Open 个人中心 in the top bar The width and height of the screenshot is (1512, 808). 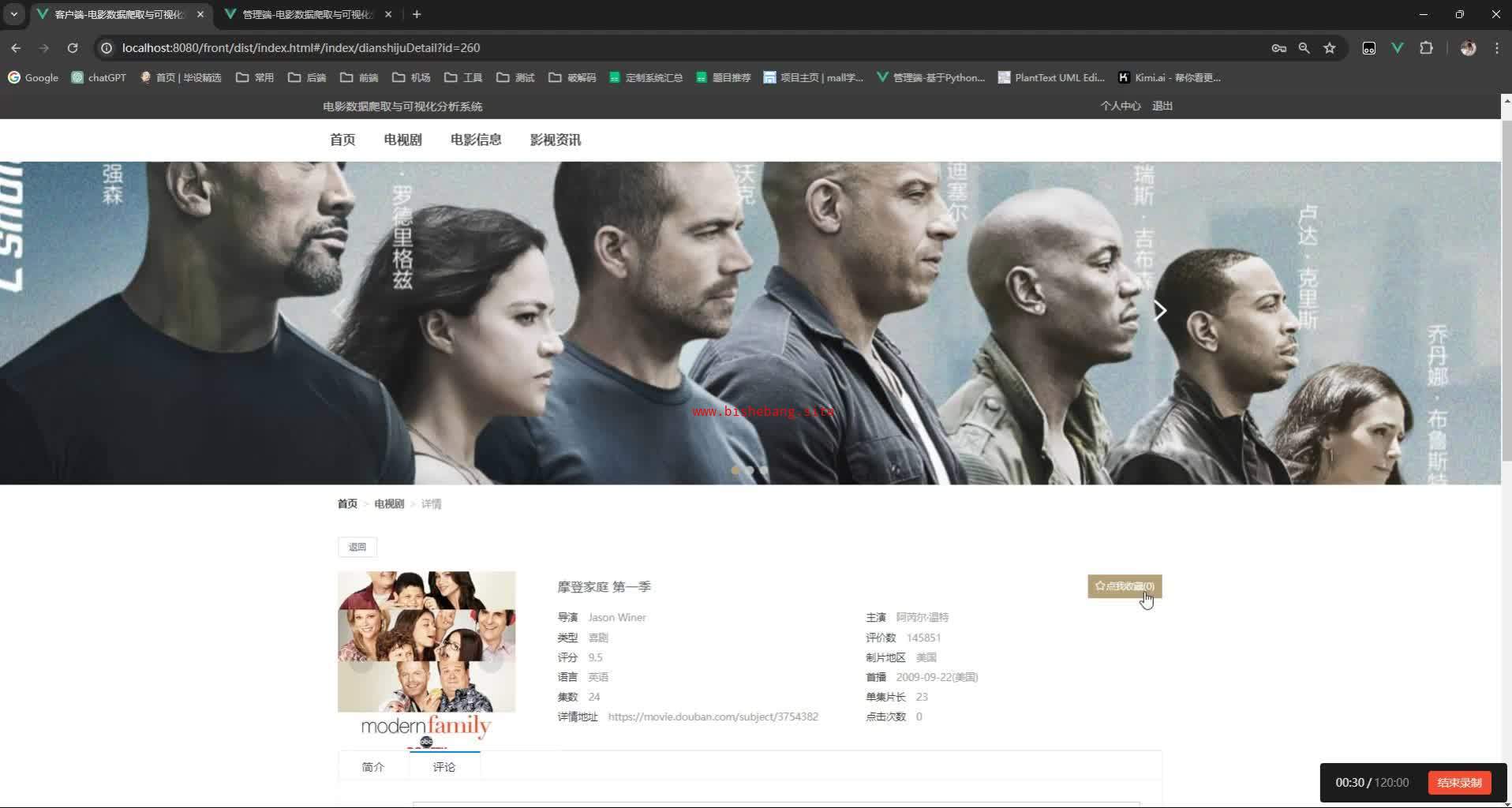point(1121,106)
